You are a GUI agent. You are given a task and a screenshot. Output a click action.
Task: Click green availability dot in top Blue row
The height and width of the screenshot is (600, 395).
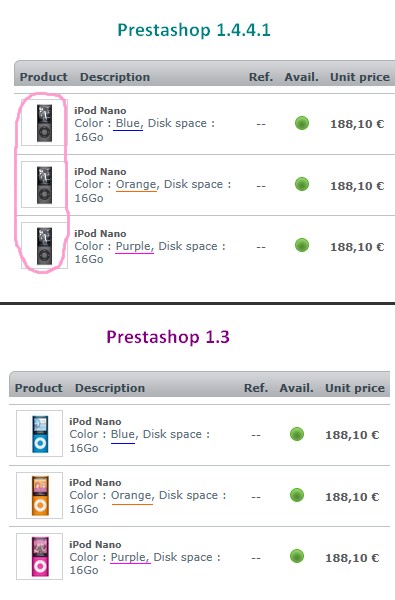[302, 123]
